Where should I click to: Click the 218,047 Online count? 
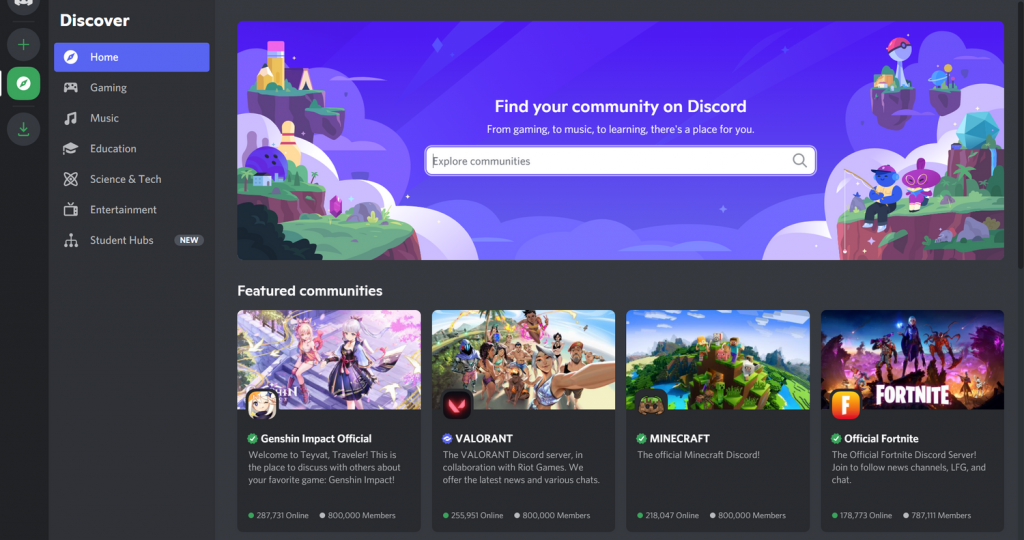tap(671, 515)
